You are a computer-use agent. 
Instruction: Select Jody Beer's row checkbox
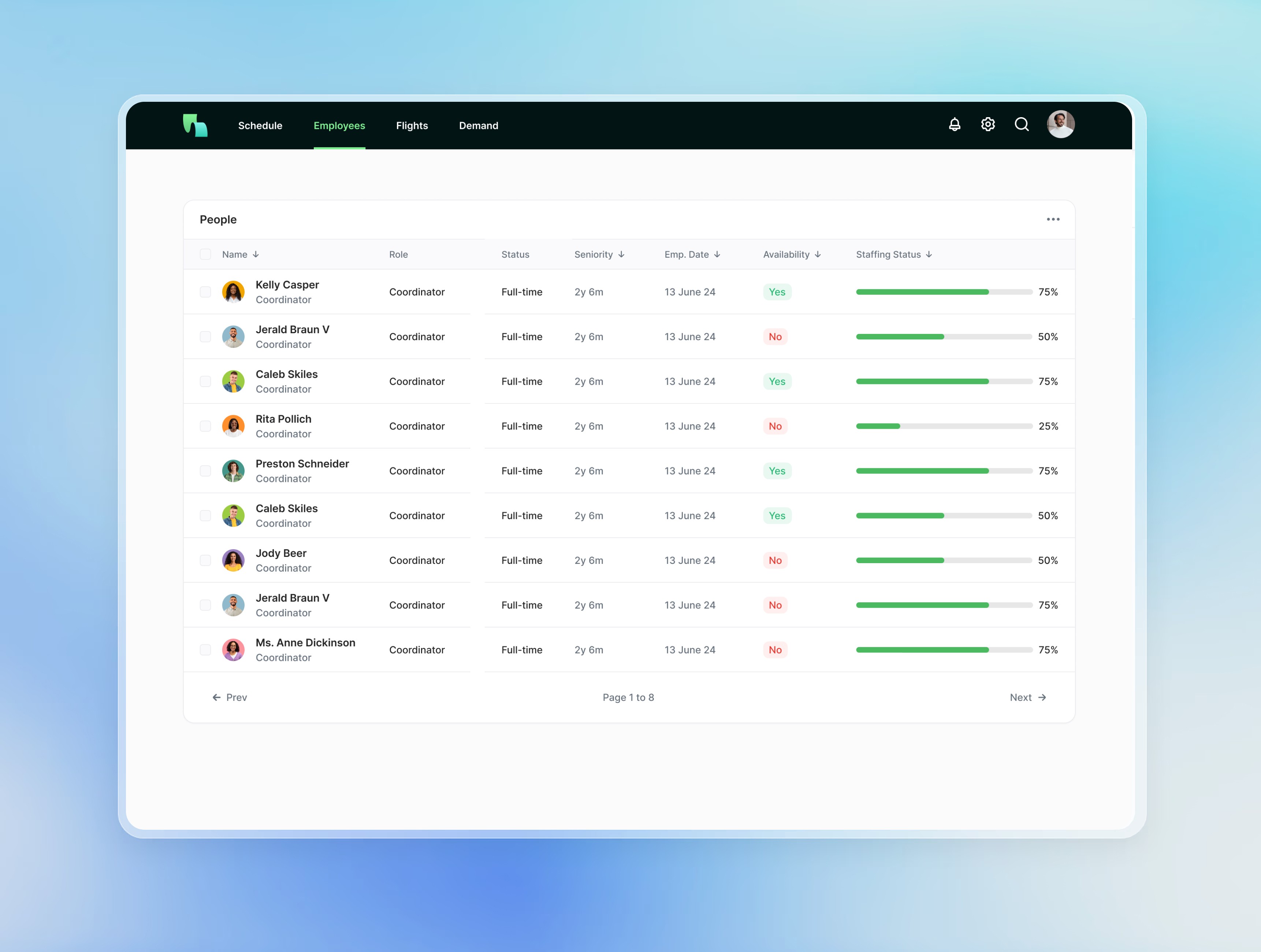click(205, 560)
